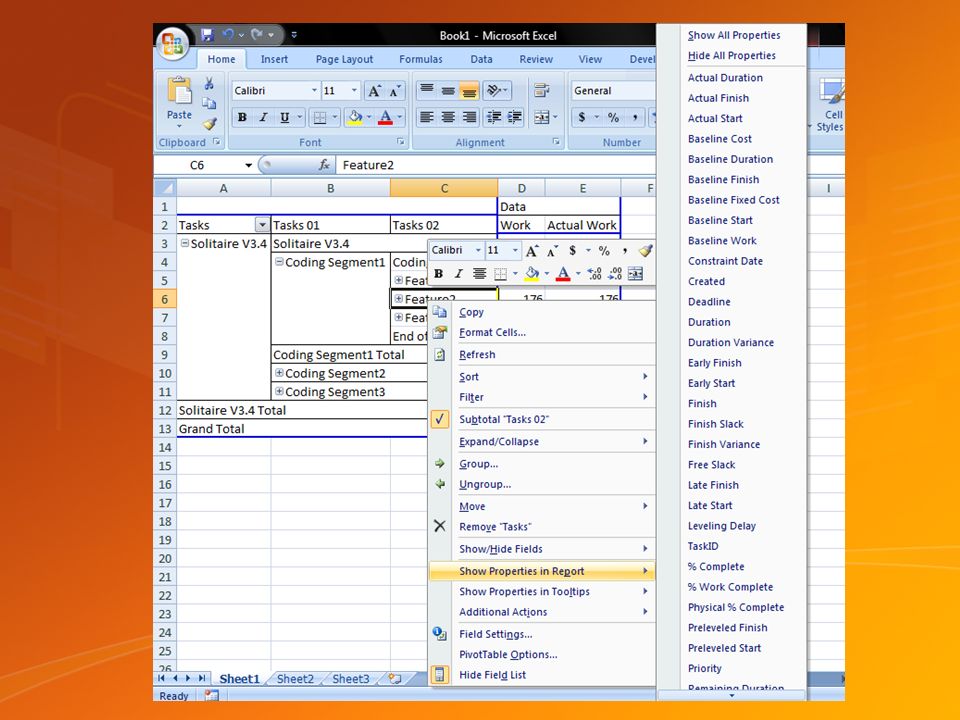The height and width of the screenshot is (720, 960).
Task: Open the Formulas ribbon tab
Action: 421,59
